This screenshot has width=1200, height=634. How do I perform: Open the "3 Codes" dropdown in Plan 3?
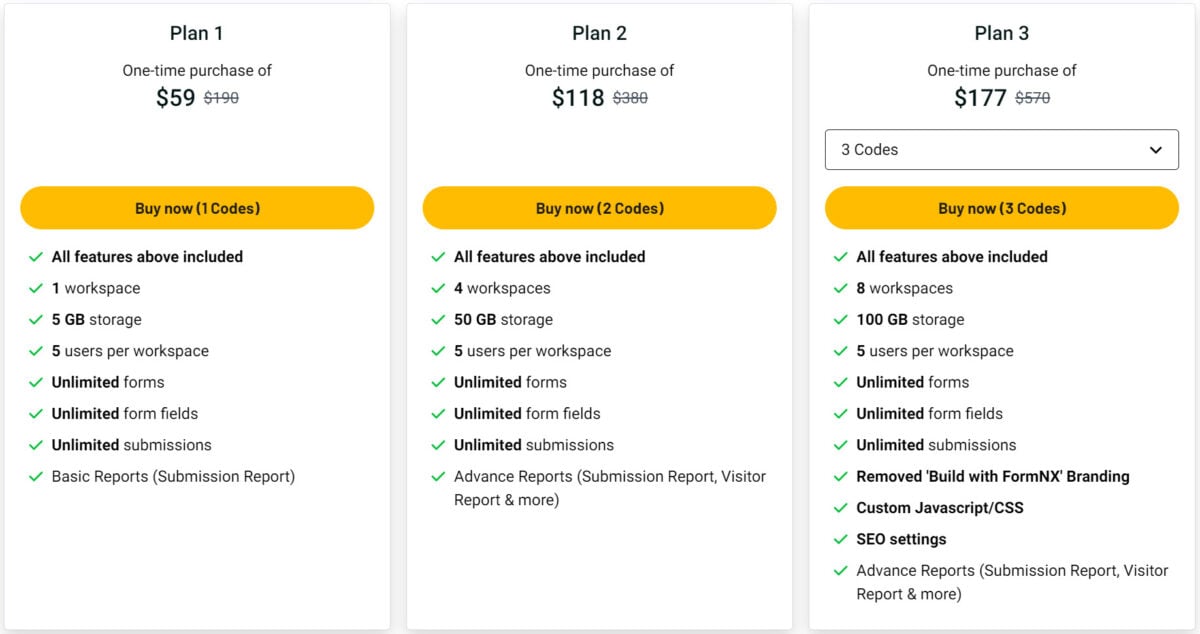click(x=1001, y=149)
